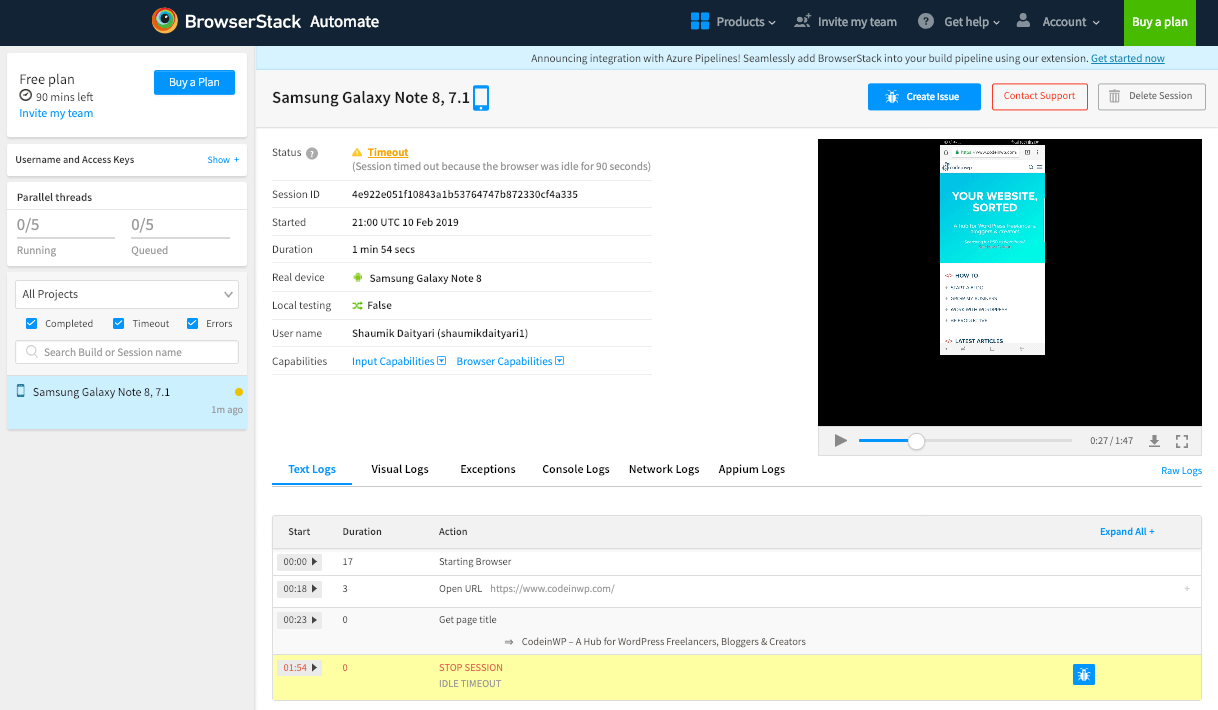The height and width of the screenshot is (710, 1218).
Task: Click the bug icon in the STOP SESSION row
Action: point(1084,674)
